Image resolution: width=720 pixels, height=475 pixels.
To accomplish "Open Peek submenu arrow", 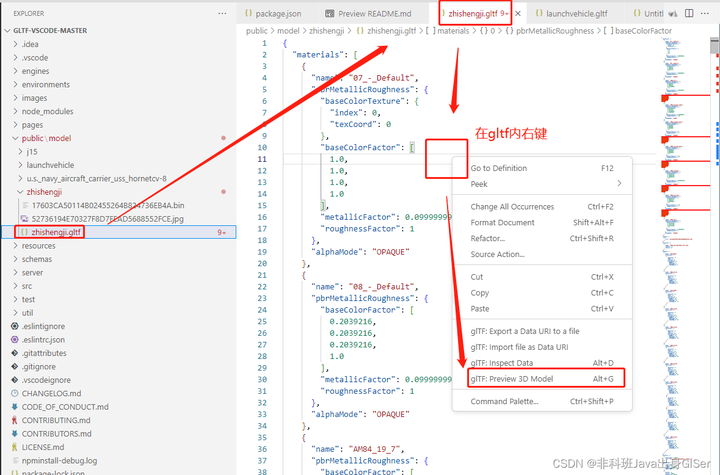I will pyautogui.click(x=619, y=184).
